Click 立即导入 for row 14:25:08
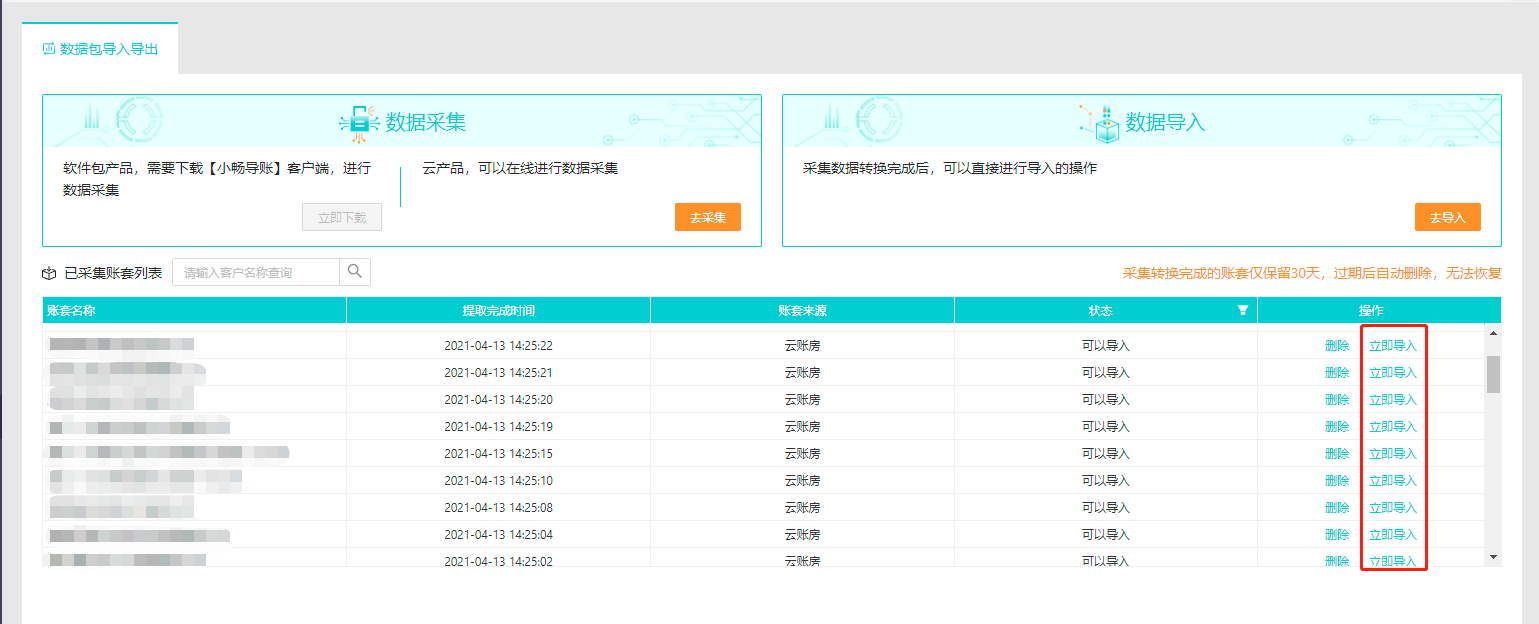1539x624 pixels. click(x=1393, y=508)
